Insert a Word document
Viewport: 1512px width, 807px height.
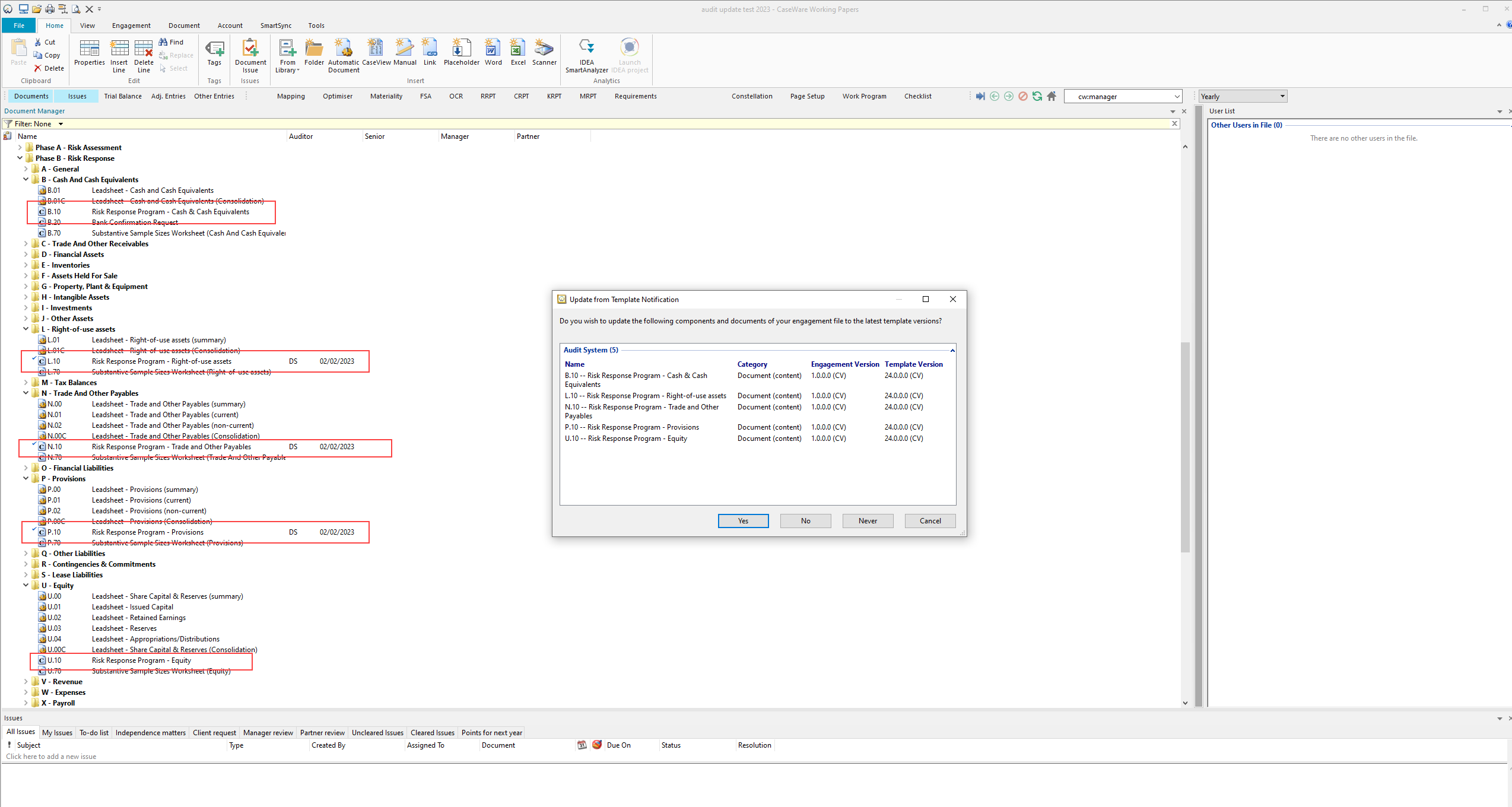click(493, 52)
